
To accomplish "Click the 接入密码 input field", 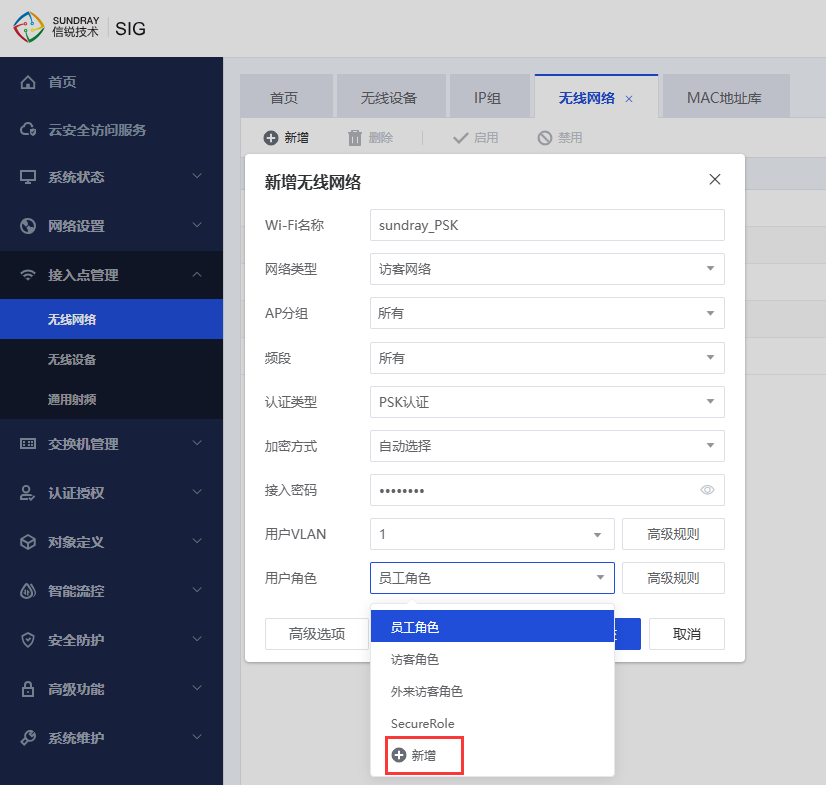I will 547,490.
